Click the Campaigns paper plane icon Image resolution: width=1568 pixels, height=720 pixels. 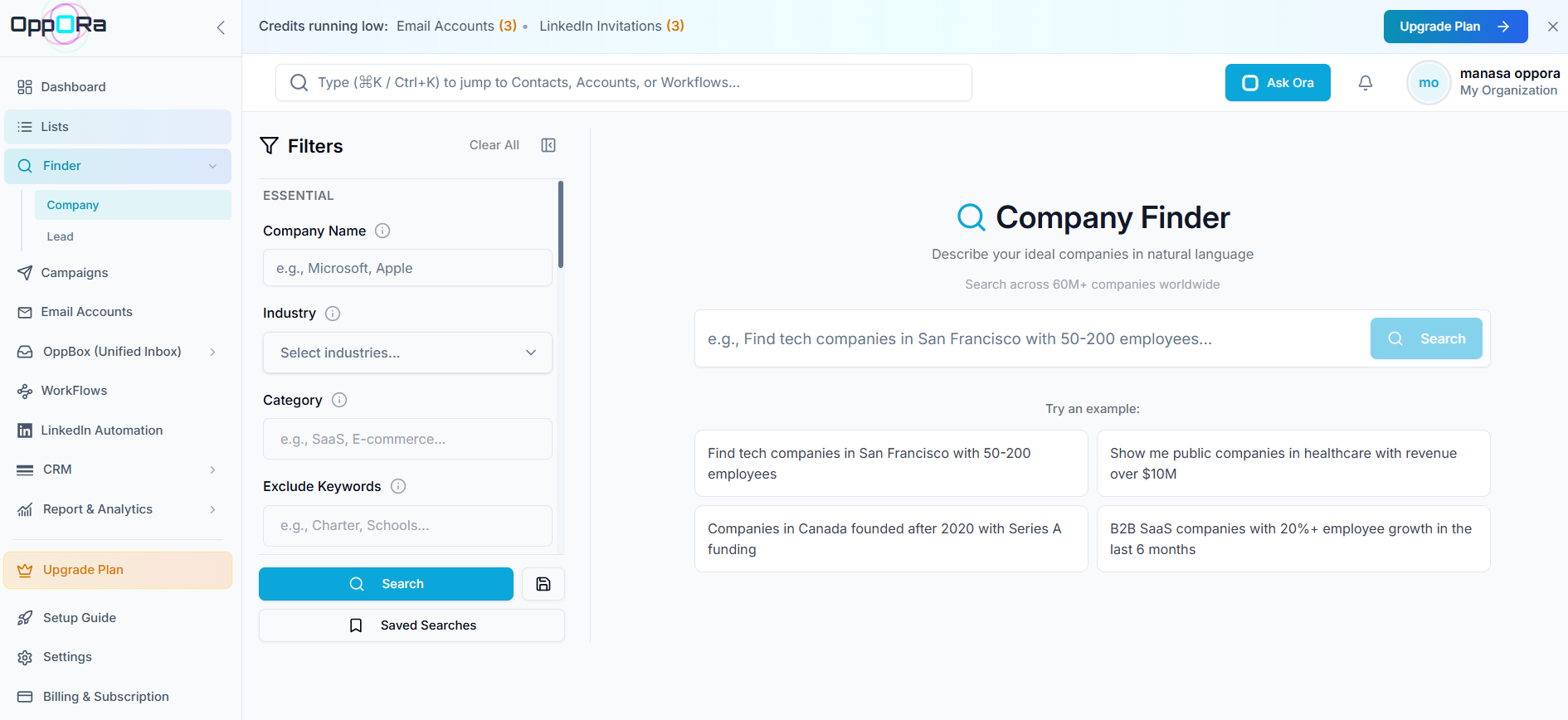tap(25, 273)
